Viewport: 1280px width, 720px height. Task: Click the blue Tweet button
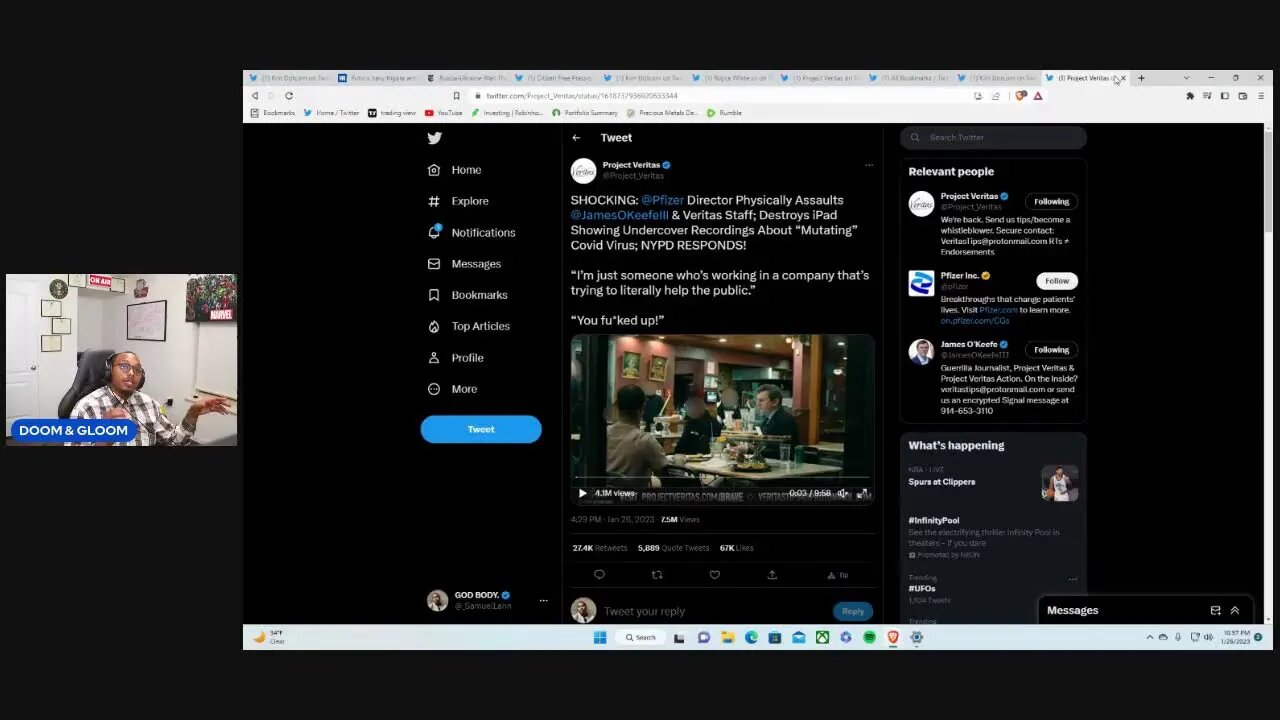(x=481, y=429)
